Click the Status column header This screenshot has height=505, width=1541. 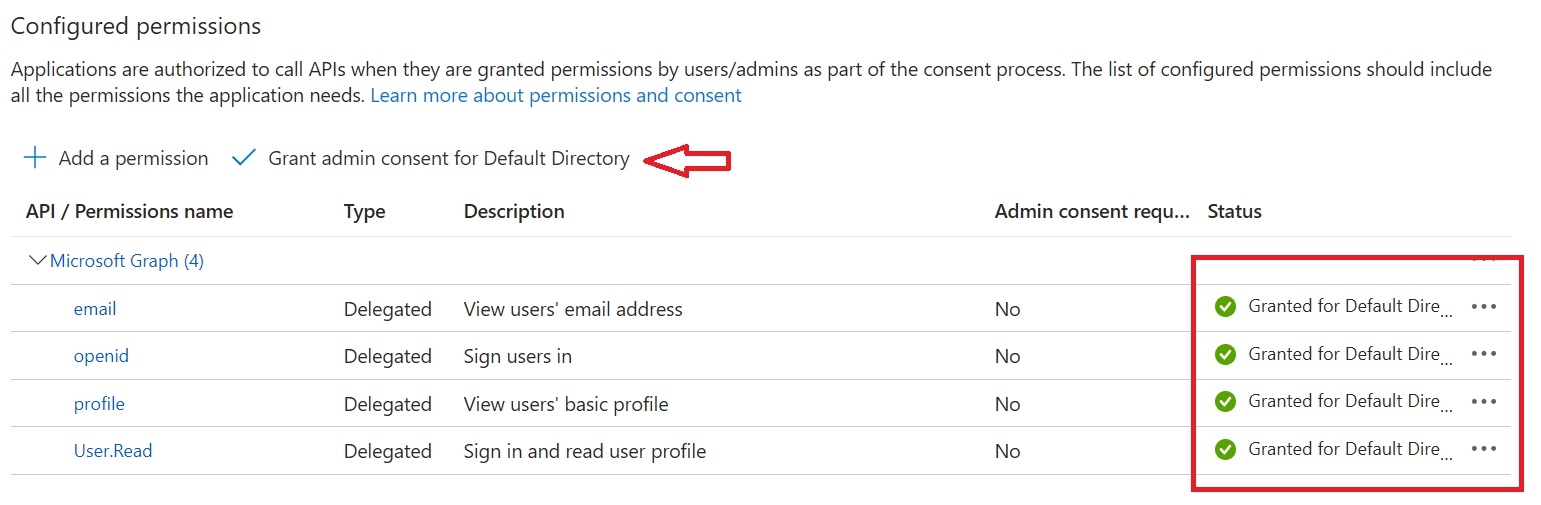pyautogui.click(x=1234, y=211)
